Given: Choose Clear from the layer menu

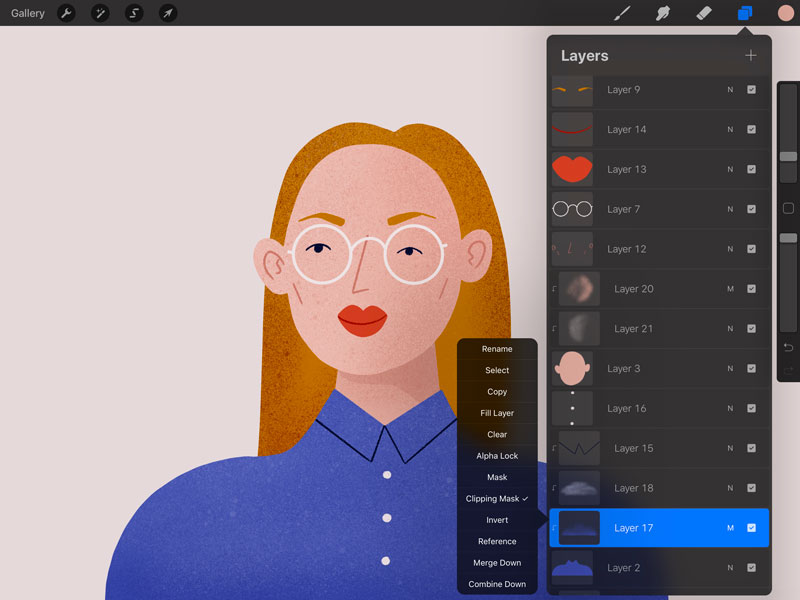Looking at the screenshot, I should 497,435.
